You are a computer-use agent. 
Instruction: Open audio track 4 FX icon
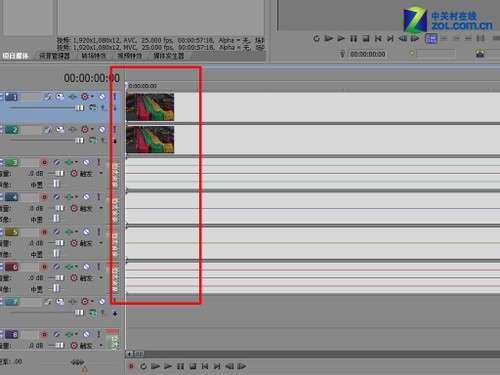tap(69, 197)
